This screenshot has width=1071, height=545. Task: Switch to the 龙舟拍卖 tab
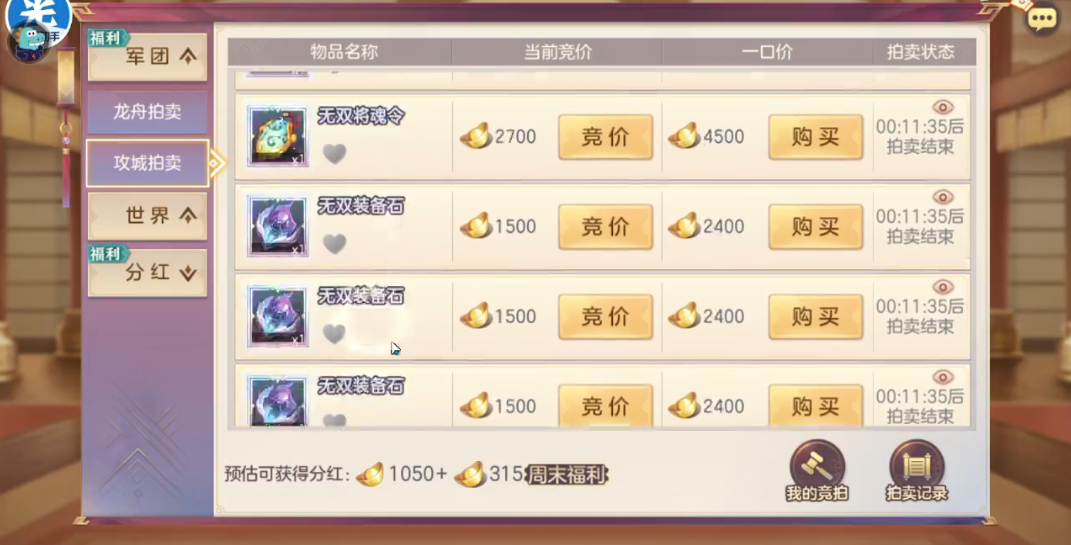(x=148, y=112)
